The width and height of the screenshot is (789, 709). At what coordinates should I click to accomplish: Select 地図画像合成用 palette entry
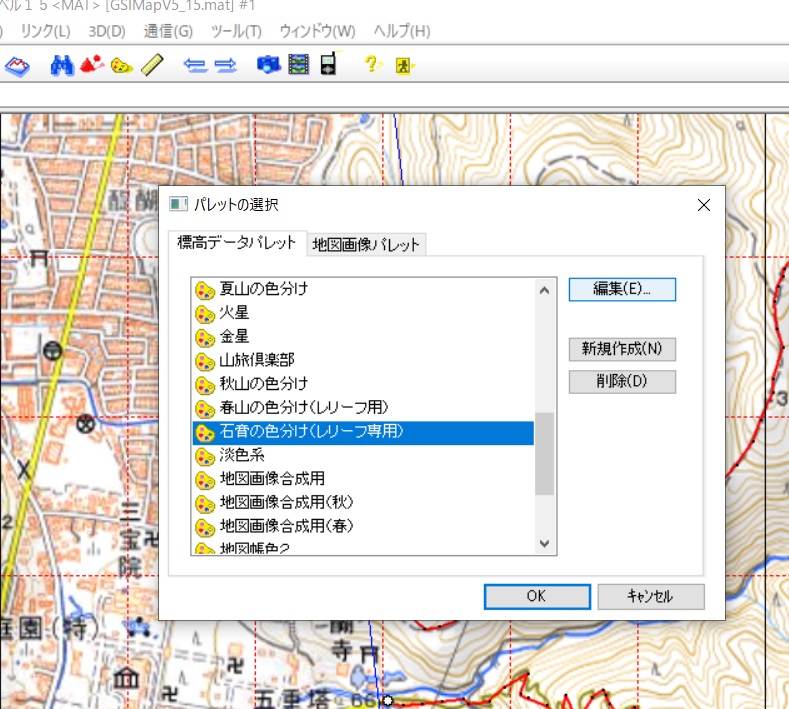(363, 479)
